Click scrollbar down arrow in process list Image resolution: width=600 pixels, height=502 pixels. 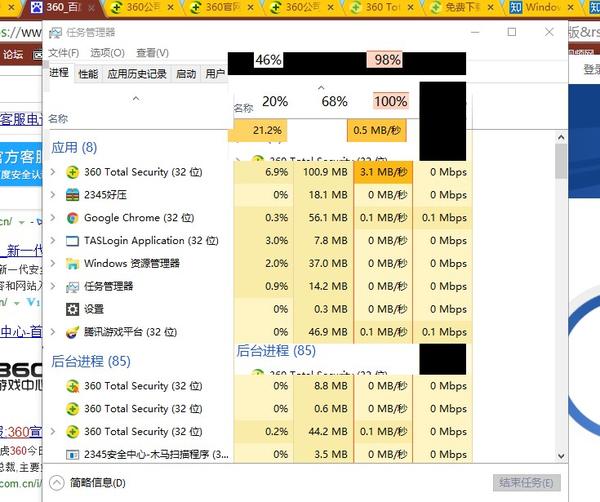pyautogui.click(x=561, y=456)
